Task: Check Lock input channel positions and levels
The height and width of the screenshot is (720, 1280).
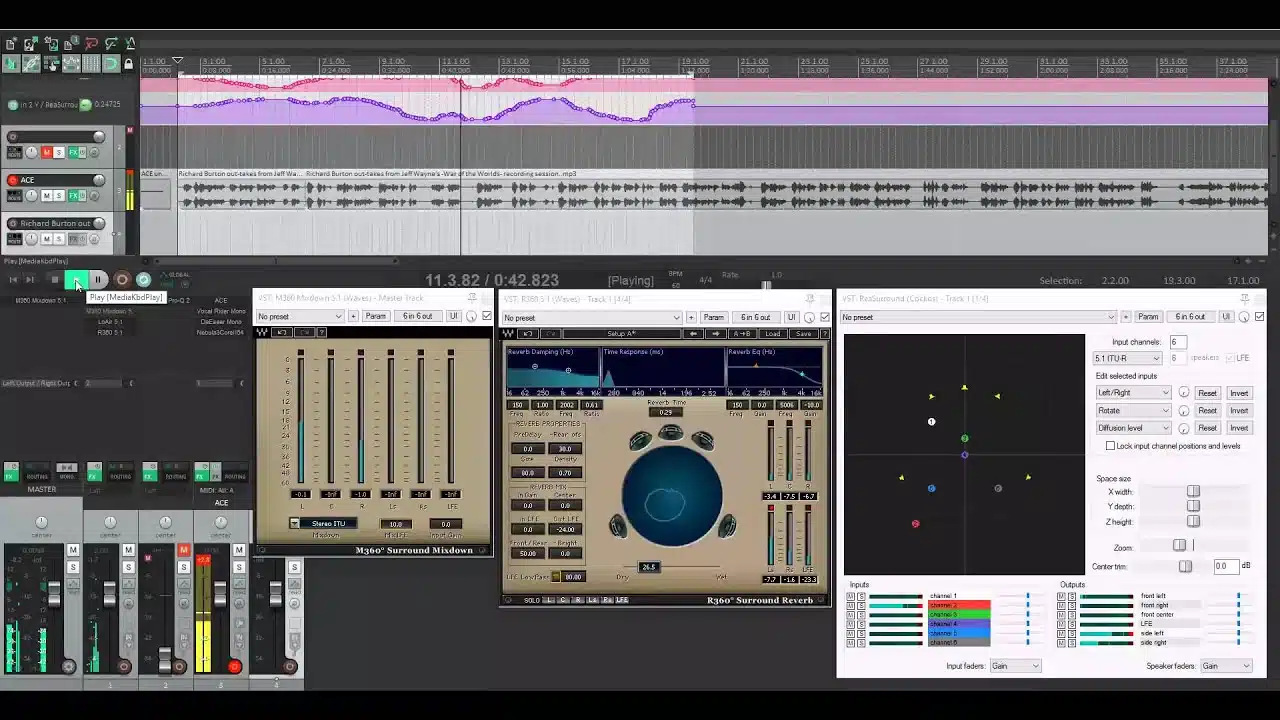Action: (x=1111, y=446)
